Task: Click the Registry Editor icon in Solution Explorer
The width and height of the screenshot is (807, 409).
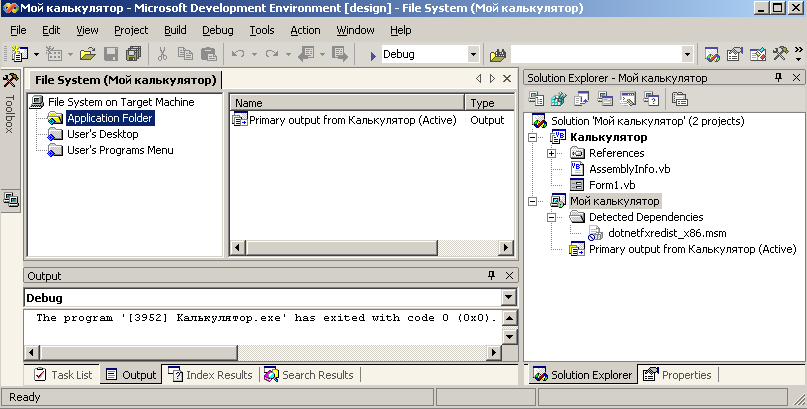Action: click(559, 99)
